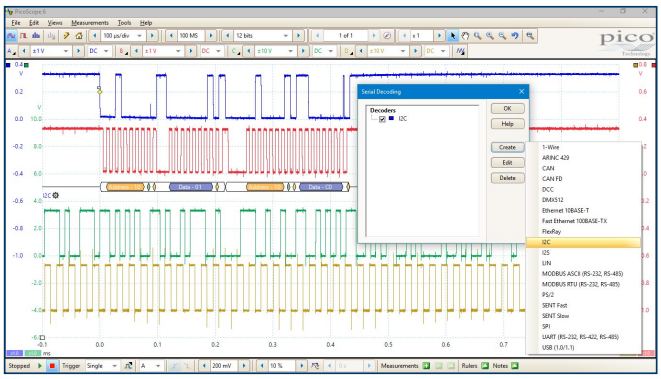Click the green Start capture arrow
The width and height of the screenshot is (661, 379).
[x=40, y=366]
